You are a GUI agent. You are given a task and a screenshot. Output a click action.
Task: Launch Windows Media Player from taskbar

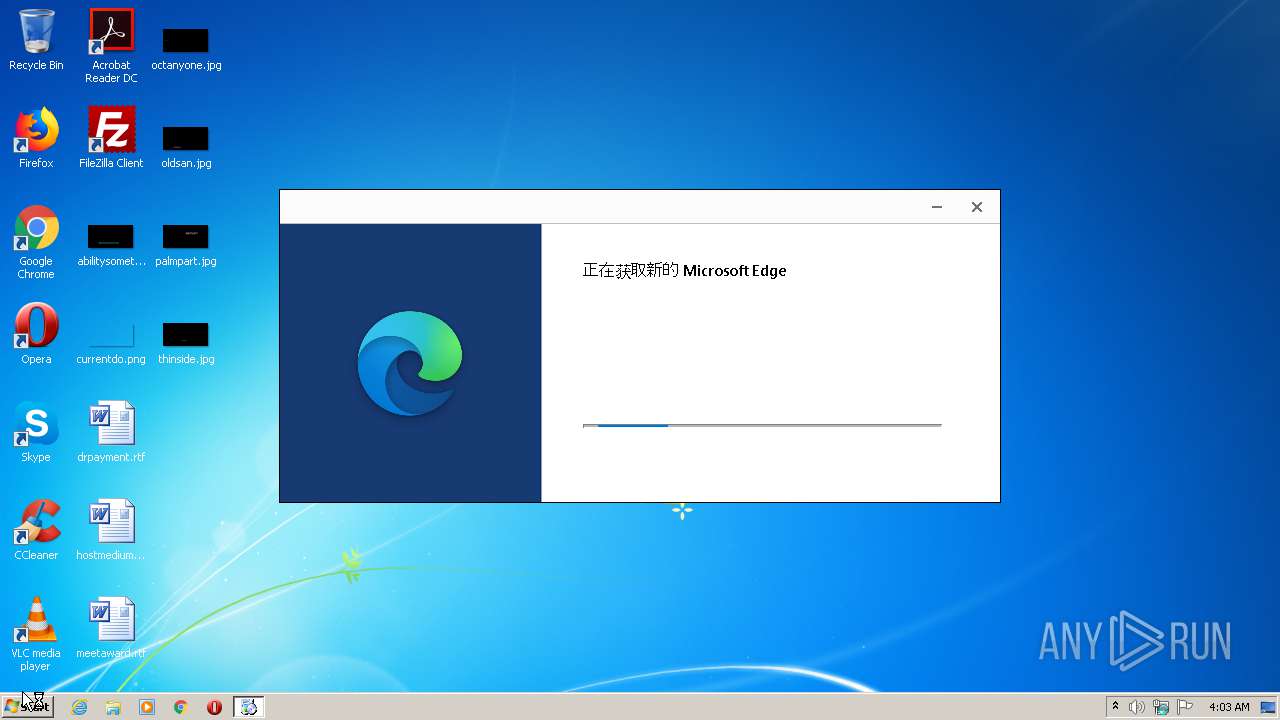tap(147, 707)
